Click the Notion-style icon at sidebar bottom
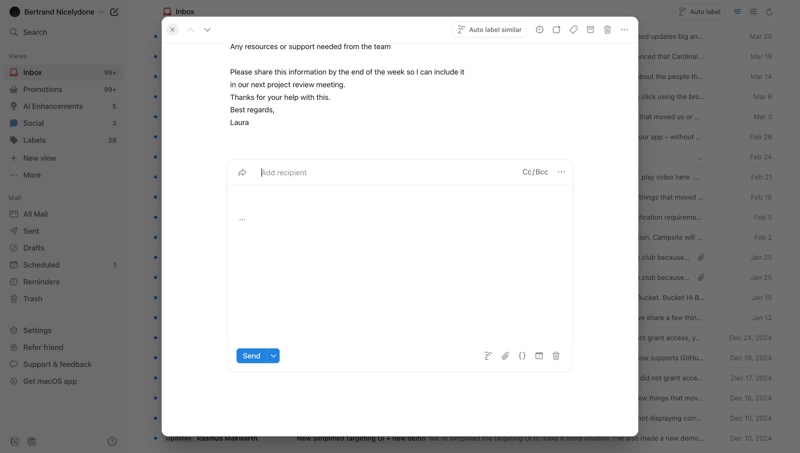This screenshot has width=800, height=453. (15, 441)
